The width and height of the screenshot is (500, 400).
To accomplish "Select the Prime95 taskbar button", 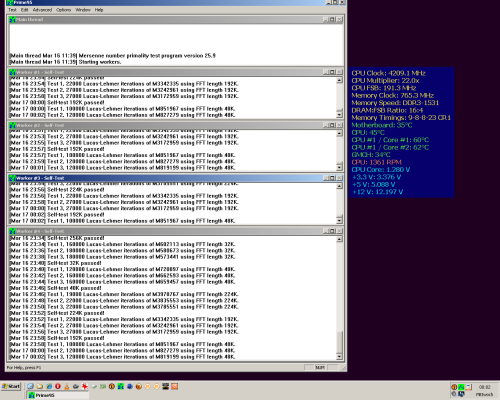I will (57, 395).
